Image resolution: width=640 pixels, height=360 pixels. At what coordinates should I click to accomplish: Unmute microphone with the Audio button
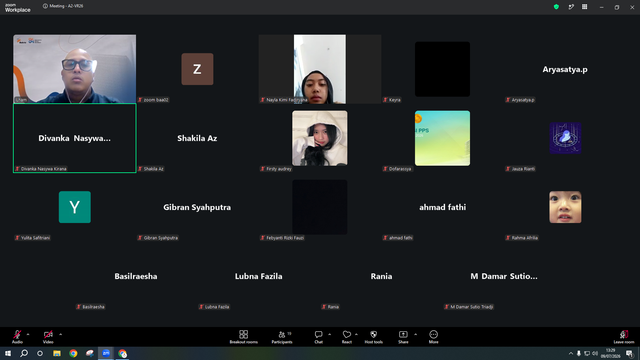[x=17, y=337]
